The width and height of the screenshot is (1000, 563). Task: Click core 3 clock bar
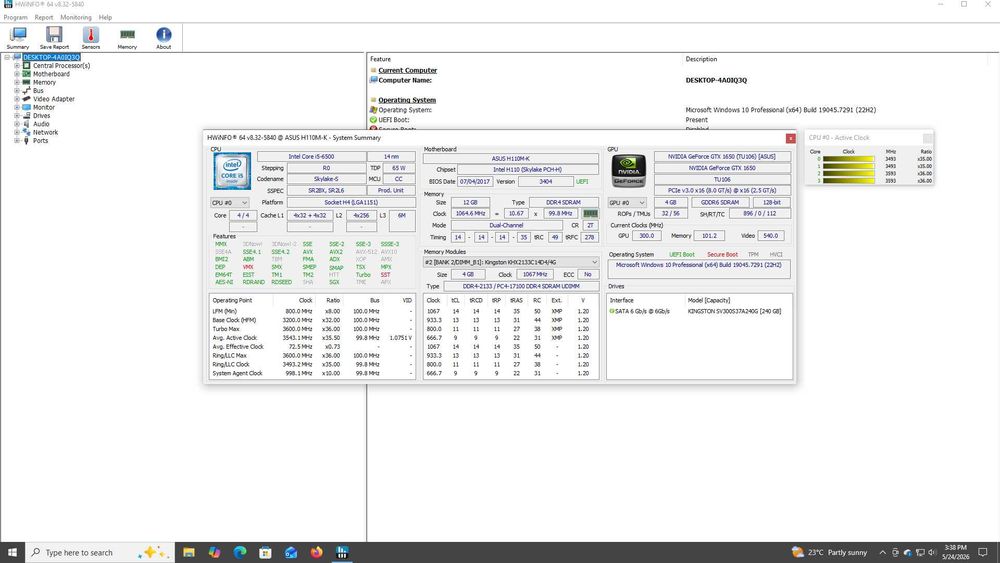coord(848,180)
